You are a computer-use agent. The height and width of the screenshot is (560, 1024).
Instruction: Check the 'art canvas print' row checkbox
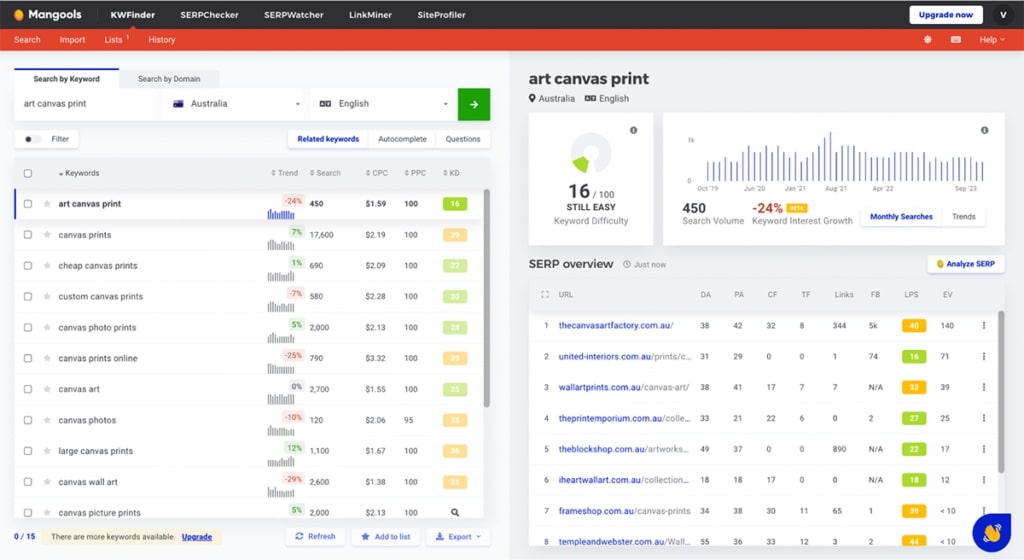click(27, 204)
